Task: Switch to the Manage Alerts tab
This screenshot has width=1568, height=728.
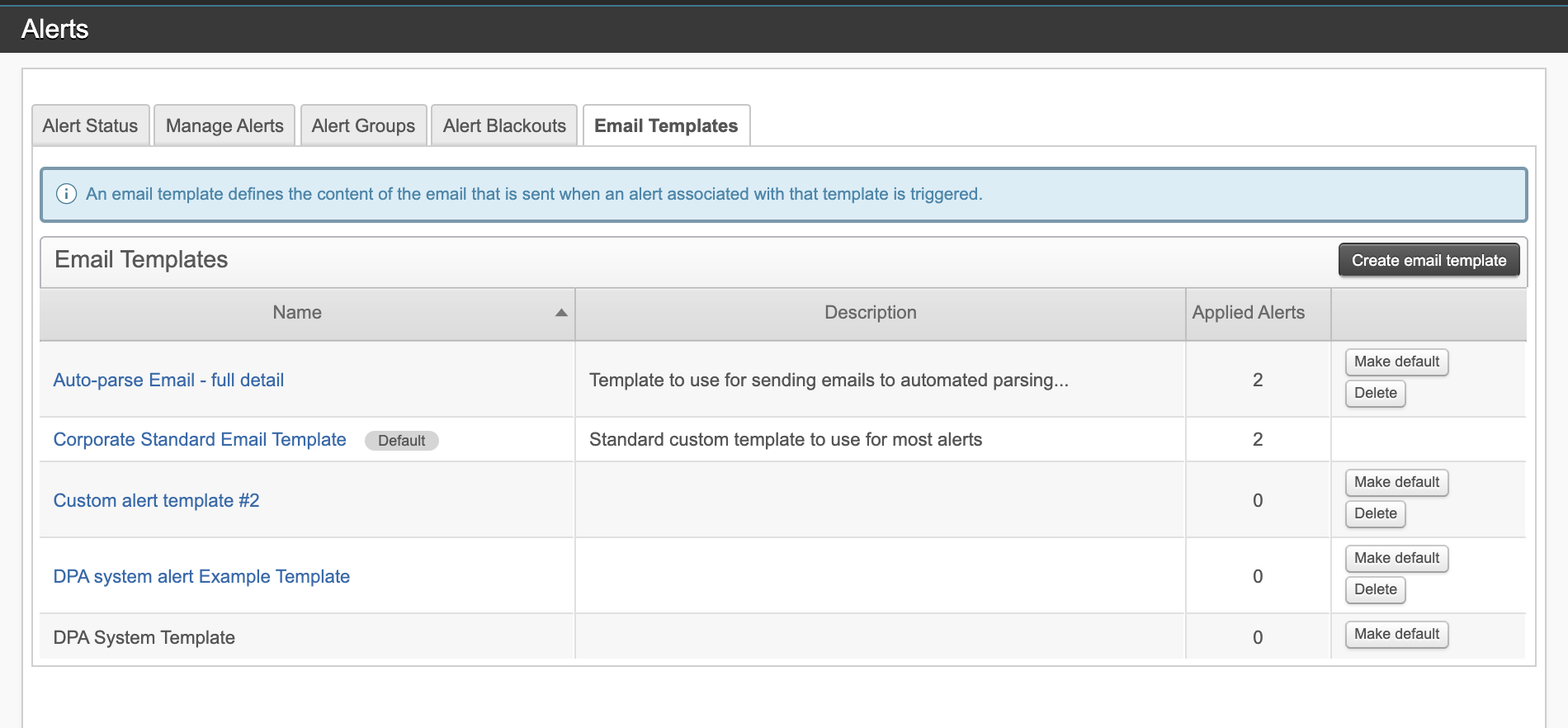Action: [224, 126]
